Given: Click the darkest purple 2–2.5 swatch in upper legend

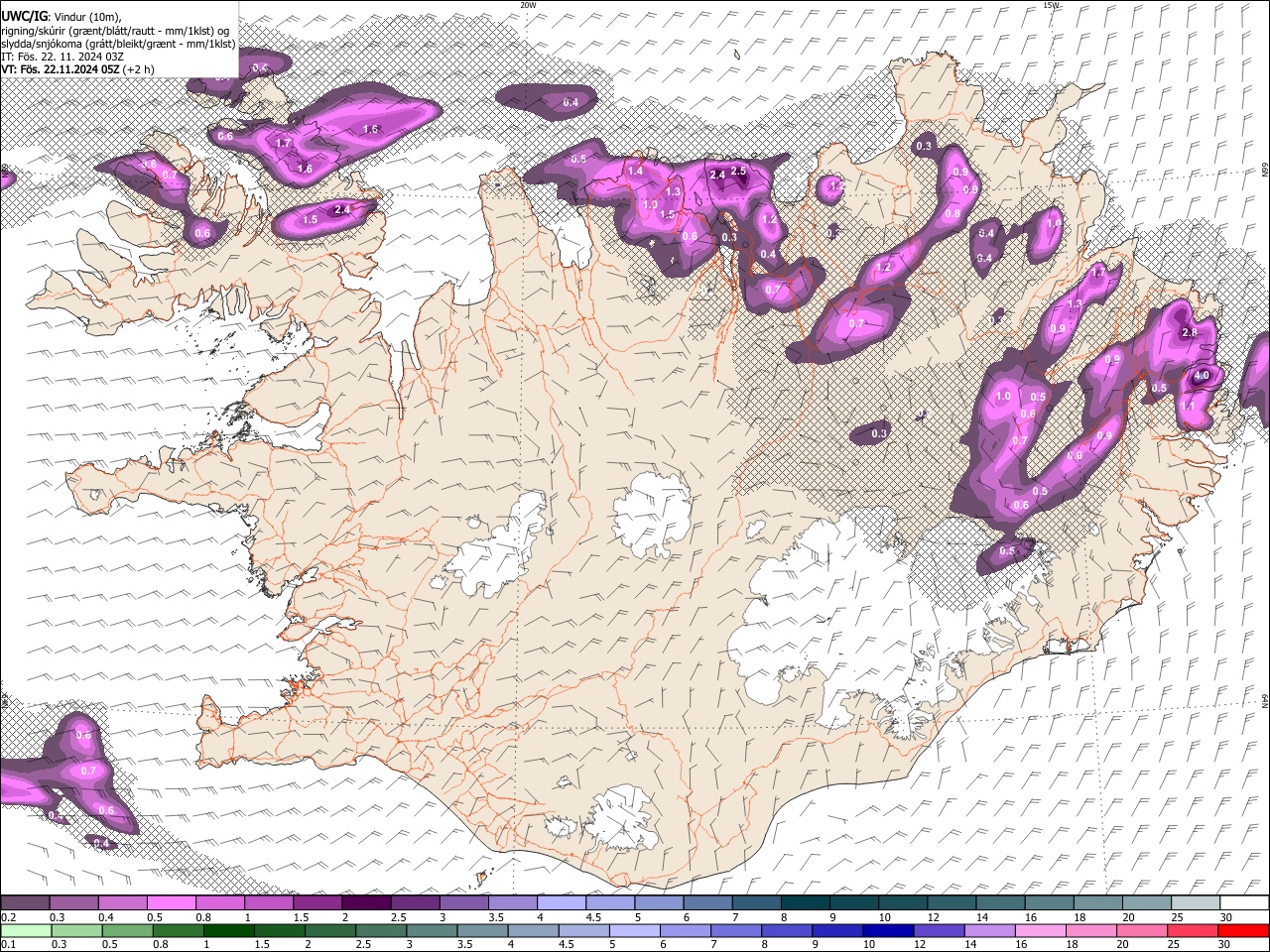Looking at the screenshot, I should point(366,903).
